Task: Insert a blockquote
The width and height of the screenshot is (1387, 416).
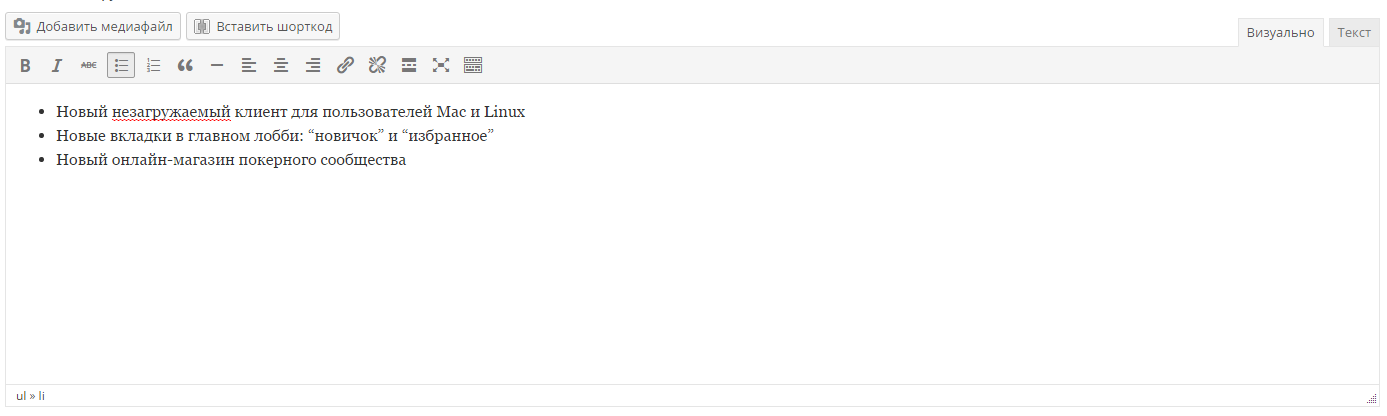Action: (x=185, y=66)
